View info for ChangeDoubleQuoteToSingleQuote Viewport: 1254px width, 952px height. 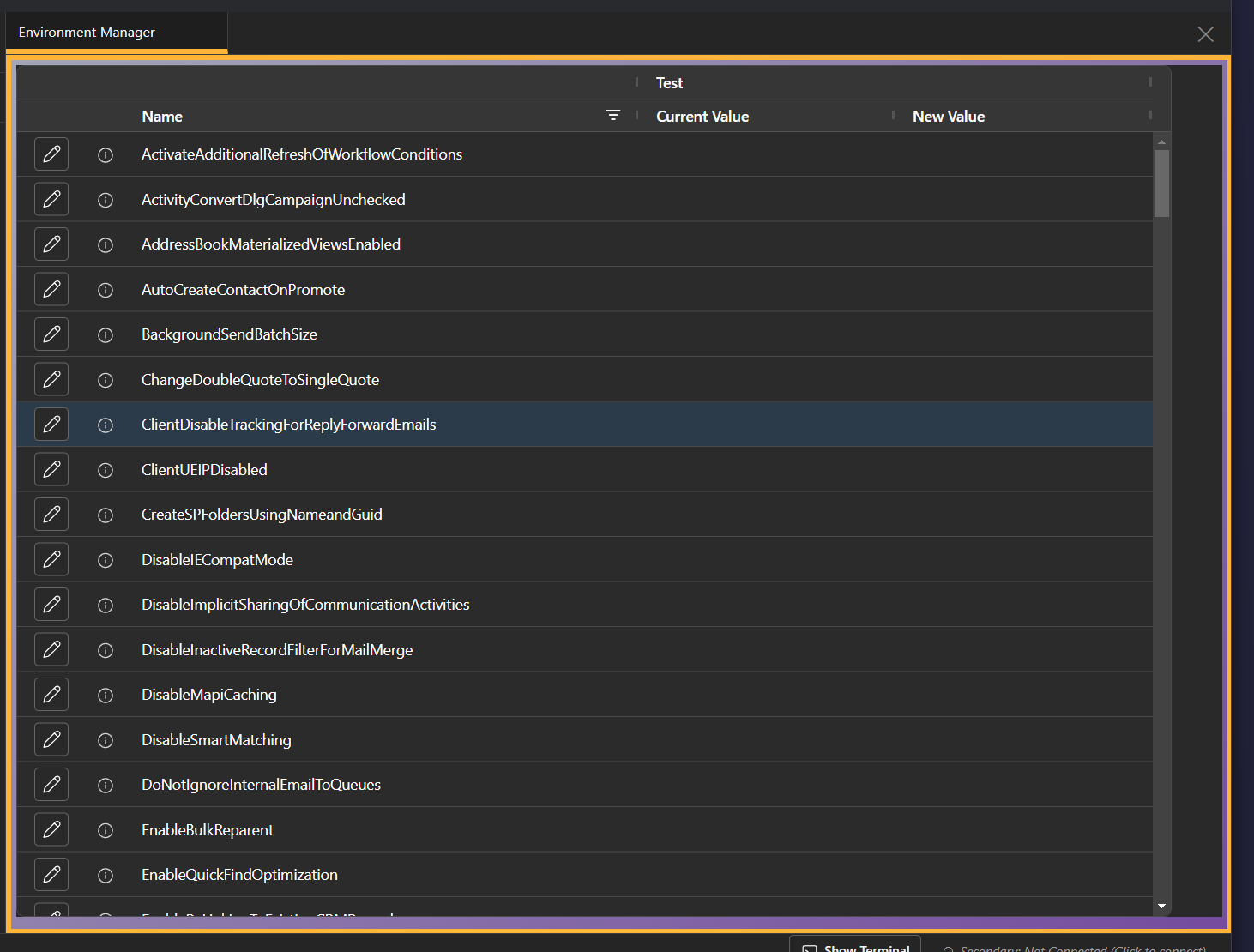(x=106, y=379)
